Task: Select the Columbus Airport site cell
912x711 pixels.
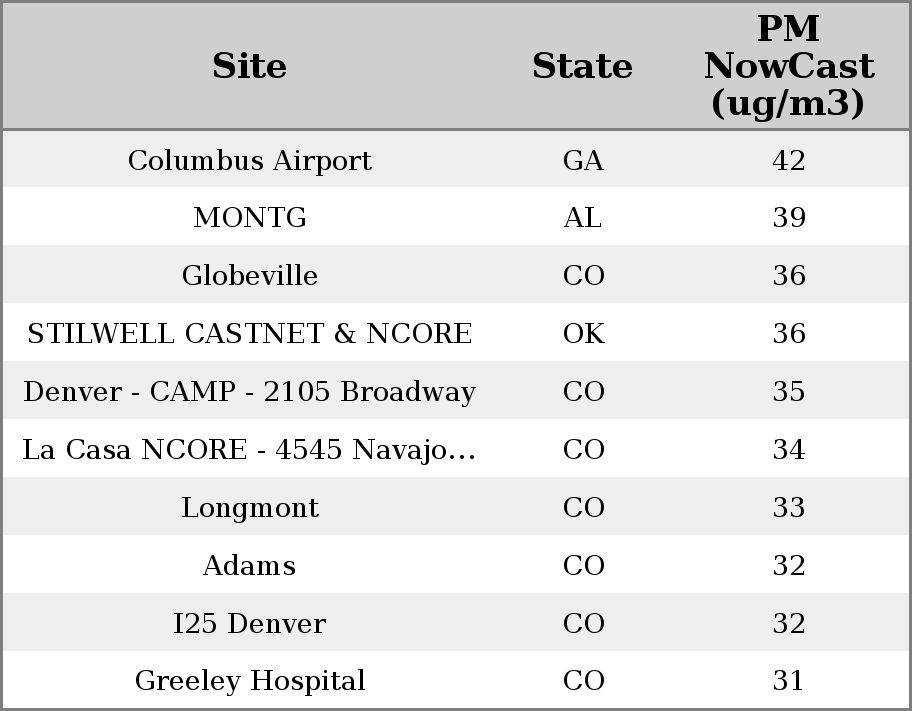Action: (250, 161)
